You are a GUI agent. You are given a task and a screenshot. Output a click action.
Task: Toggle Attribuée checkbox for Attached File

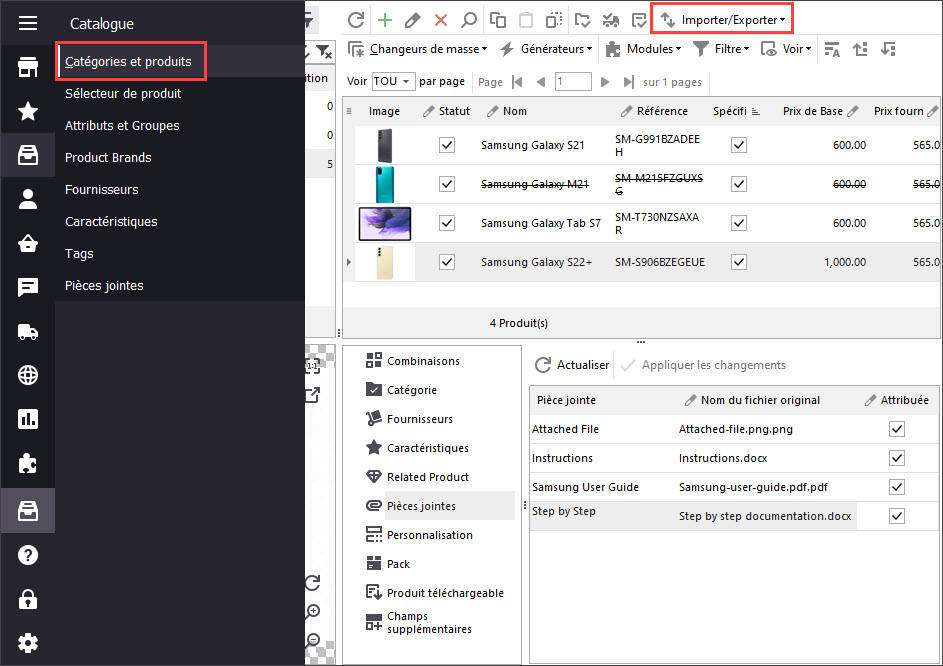tap(897, 429)
